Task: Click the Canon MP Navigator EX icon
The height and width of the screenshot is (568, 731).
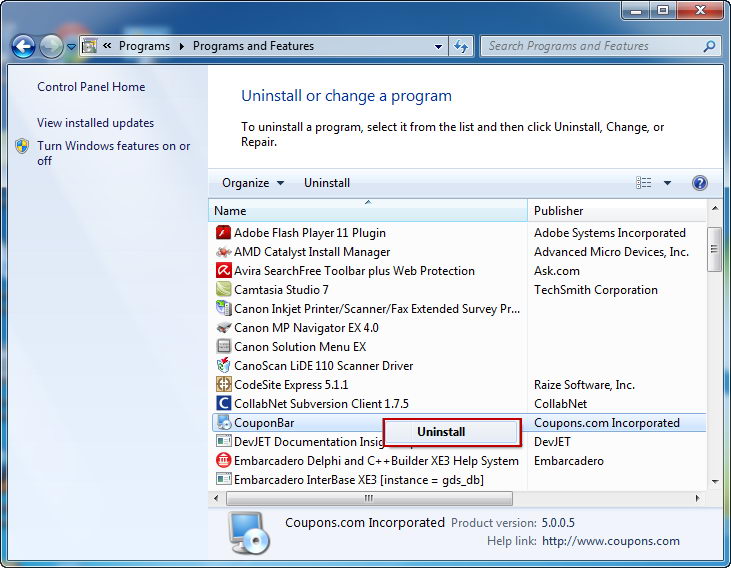Action: point(224,327)
